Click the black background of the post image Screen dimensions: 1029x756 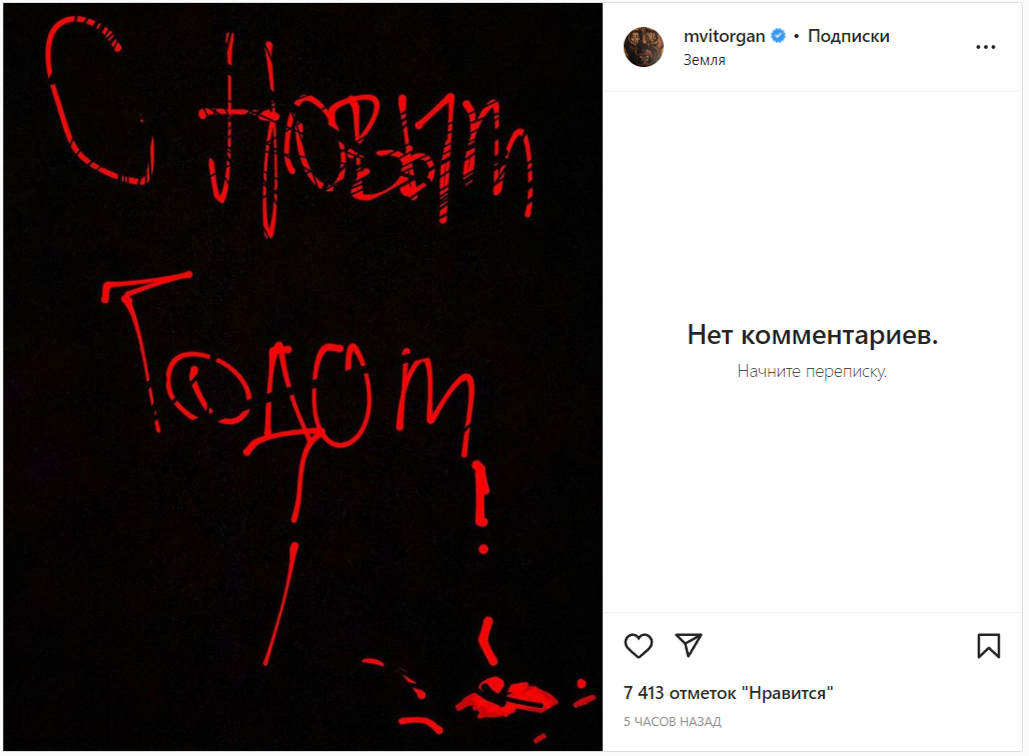click(x=98, y=558)
